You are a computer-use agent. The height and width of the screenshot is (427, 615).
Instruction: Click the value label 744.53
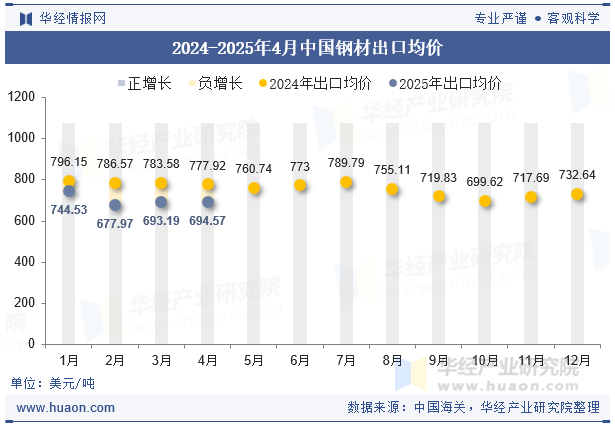click(x=69, y=210)
